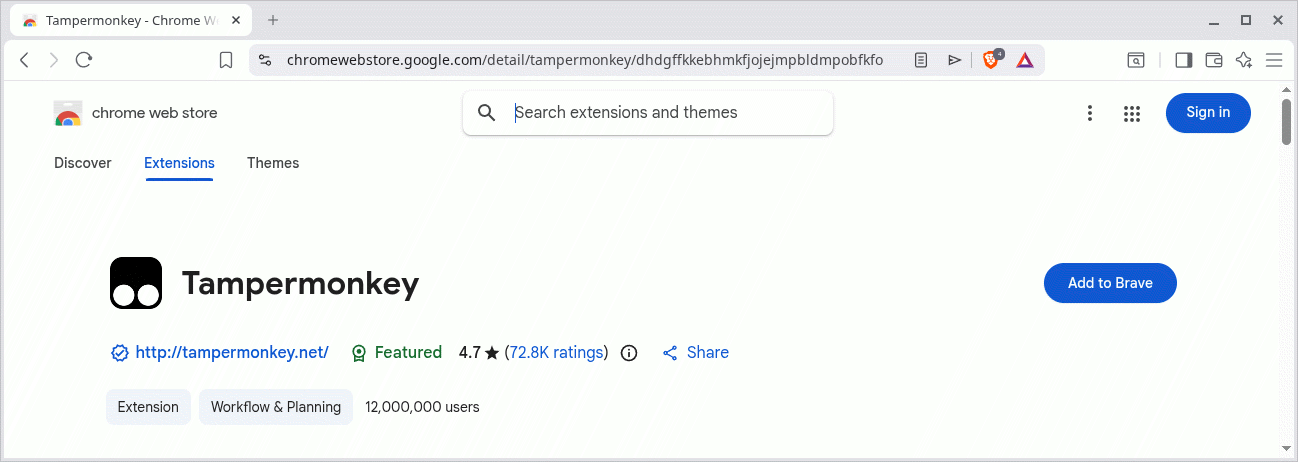Click the Extension category chip

click(x=148, y=407)
